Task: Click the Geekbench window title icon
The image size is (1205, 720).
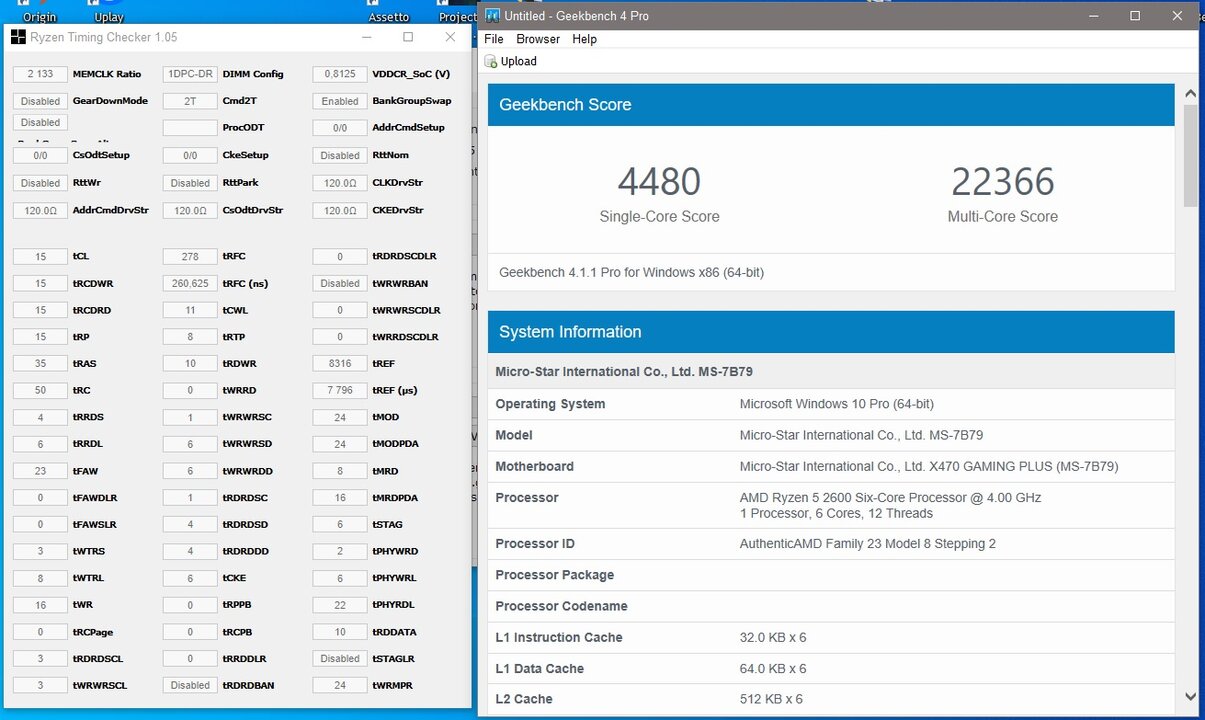Action: 492,16
